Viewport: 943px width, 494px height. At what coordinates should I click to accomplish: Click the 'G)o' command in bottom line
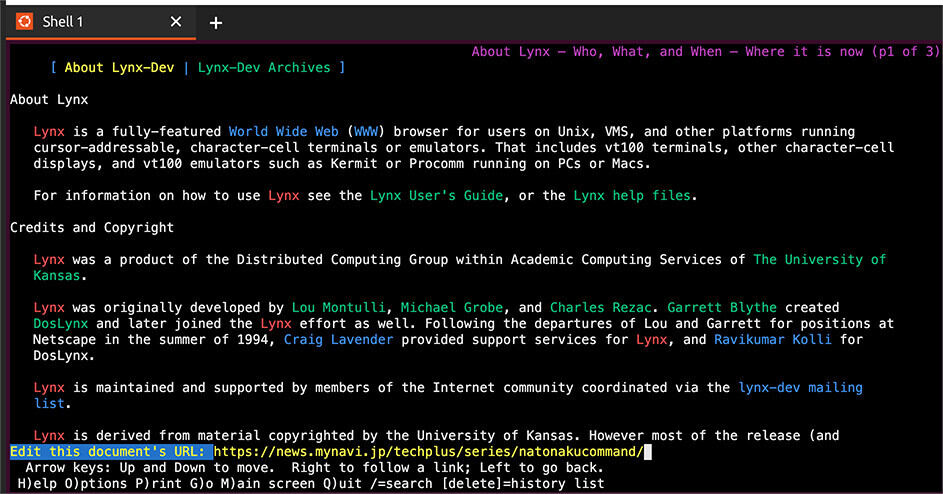[x=201, y=483]
